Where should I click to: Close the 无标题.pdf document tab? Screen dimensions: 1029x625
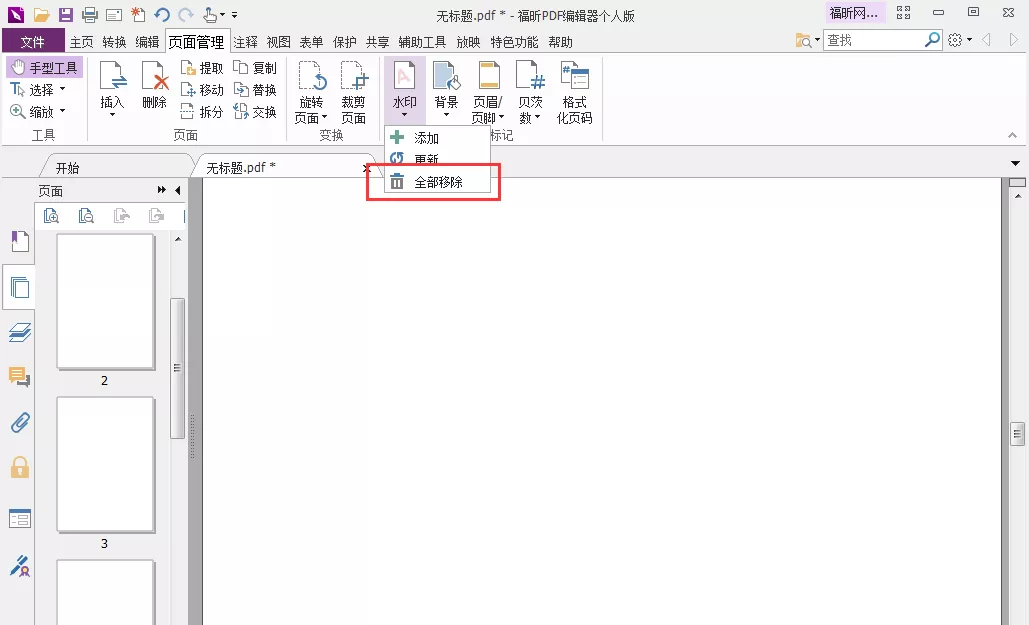(x=366, y=169)
